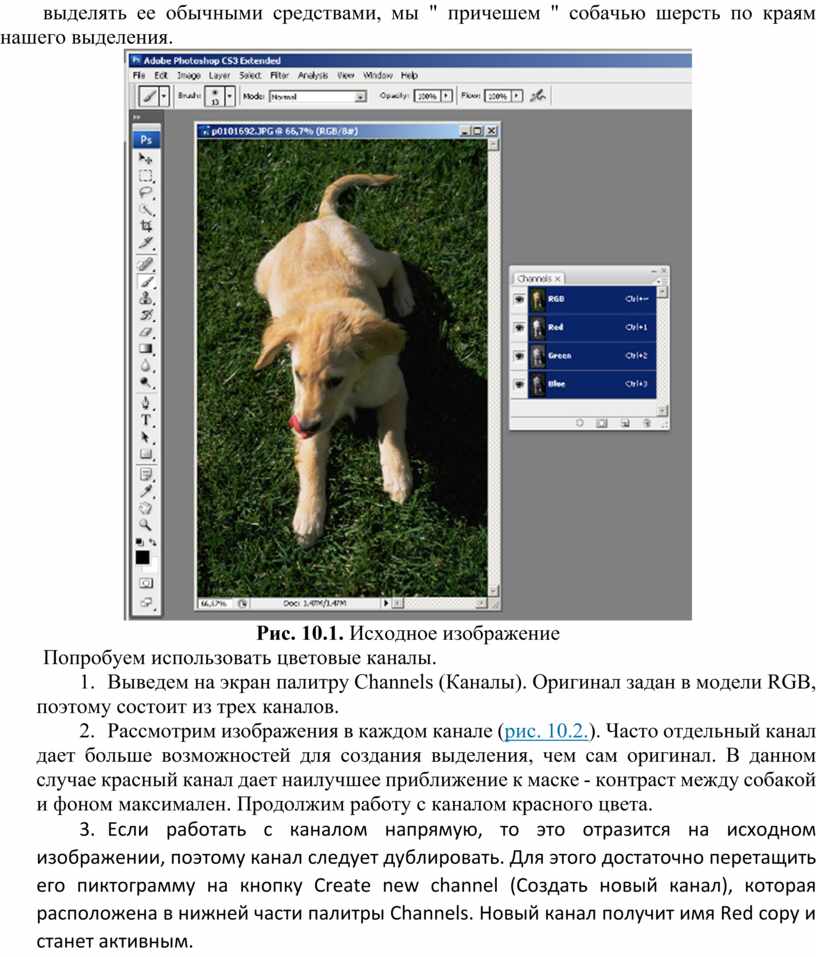Open the Brush preset picker dropdown

click(x=229, y=96)
